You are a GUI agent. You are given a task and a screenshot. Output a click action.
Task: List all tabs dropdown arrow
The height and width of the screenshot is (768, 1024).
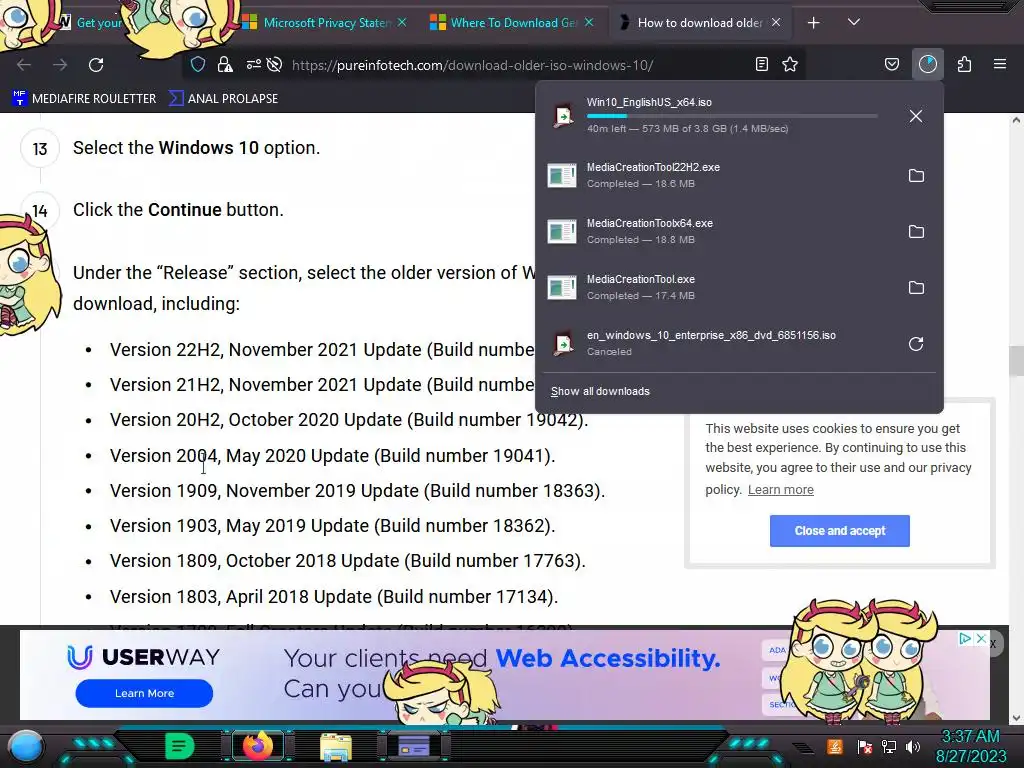[x=854, y=23]
